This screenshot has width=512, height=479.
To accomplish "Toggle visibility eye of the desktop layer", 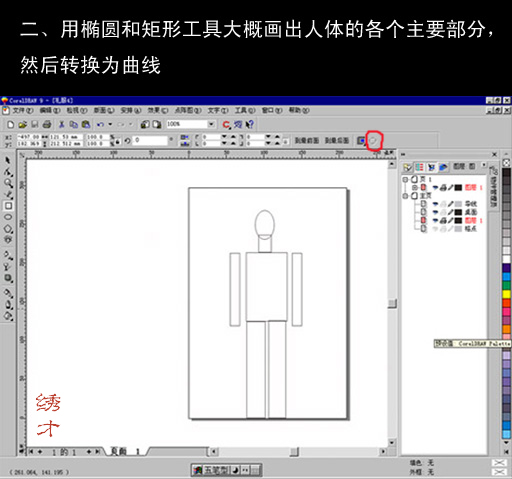I will pos(435,212).
